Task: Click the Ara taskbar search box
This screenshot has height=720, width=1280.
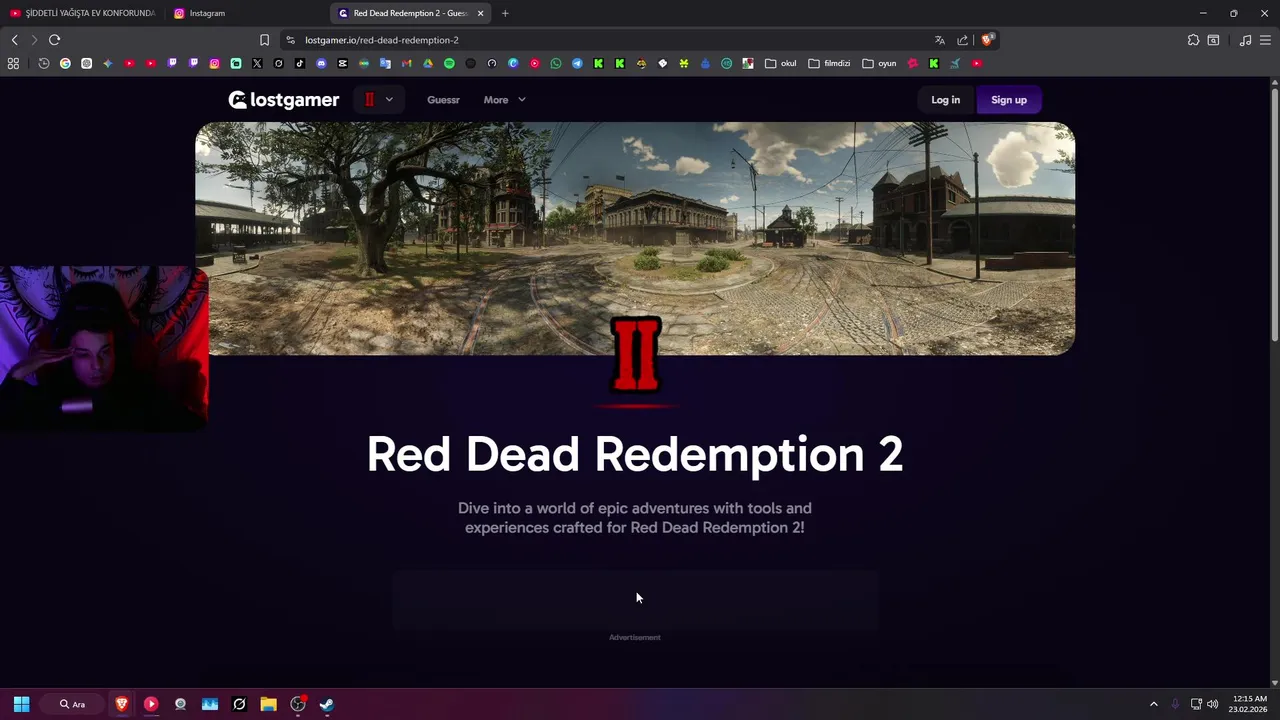Action: [x=72, y=704]
